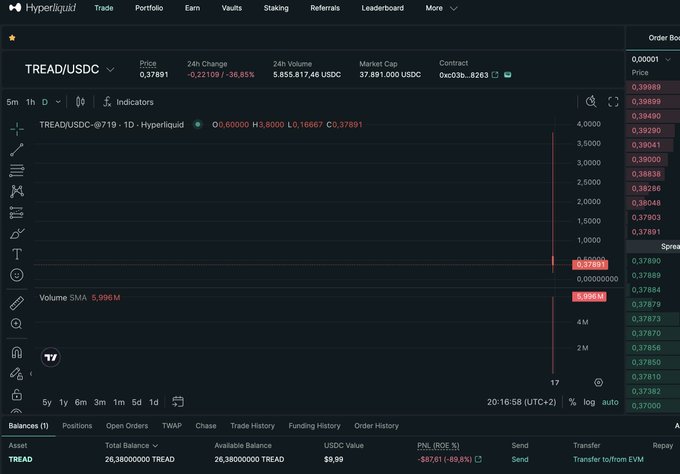Select the crosshair cursor tool
Screen dimensions: 680x474
[17, 129]
